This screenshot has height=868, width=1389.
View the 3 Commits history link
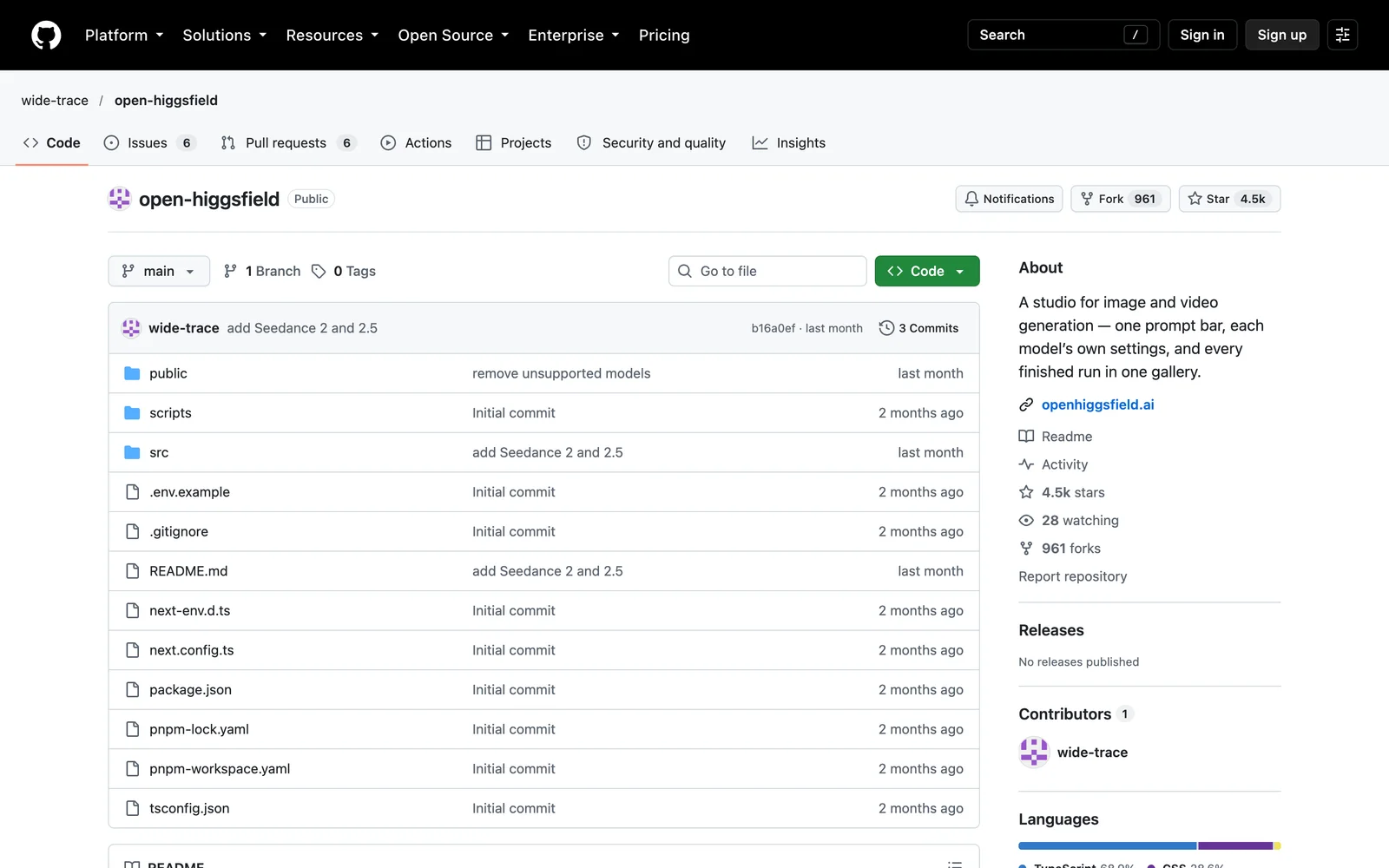tap(919, 328)
